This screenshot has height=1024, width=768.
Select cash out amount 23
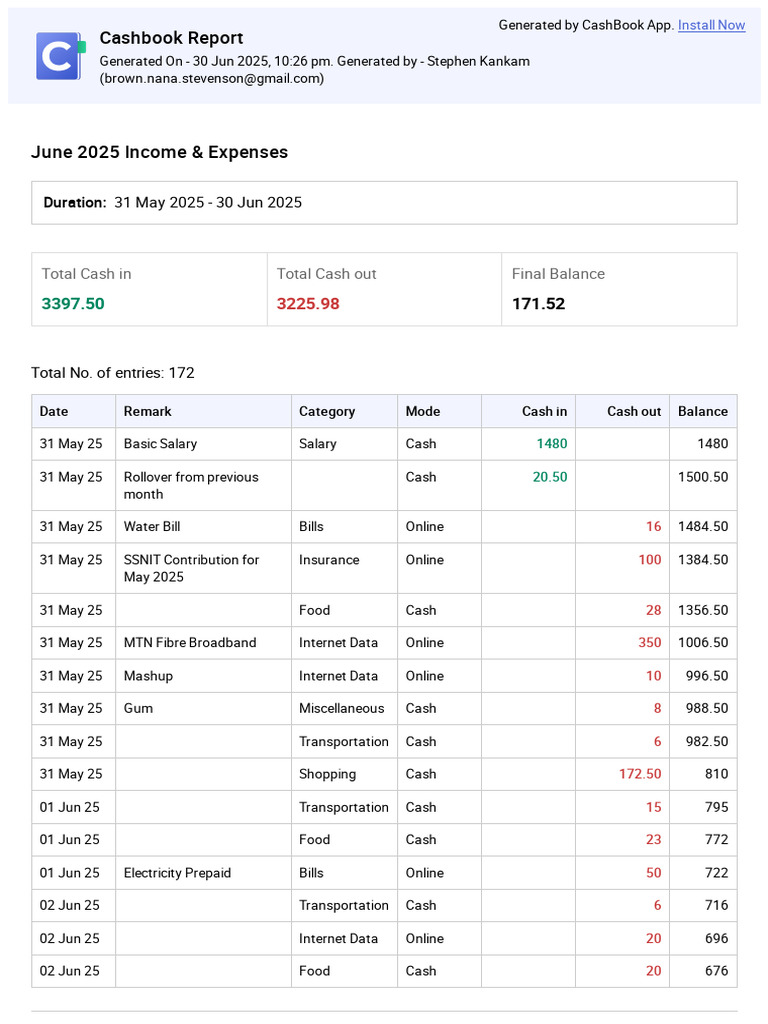[x=654, y=839]
